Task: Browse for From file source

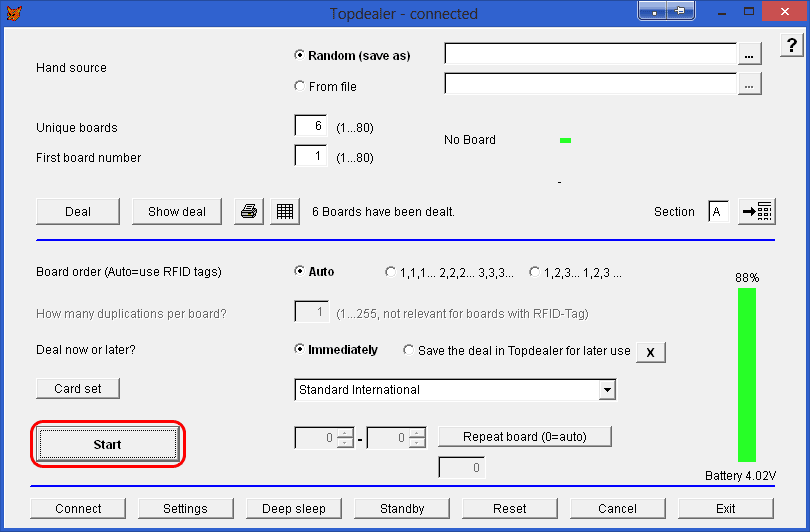Action: coord(749,84)
